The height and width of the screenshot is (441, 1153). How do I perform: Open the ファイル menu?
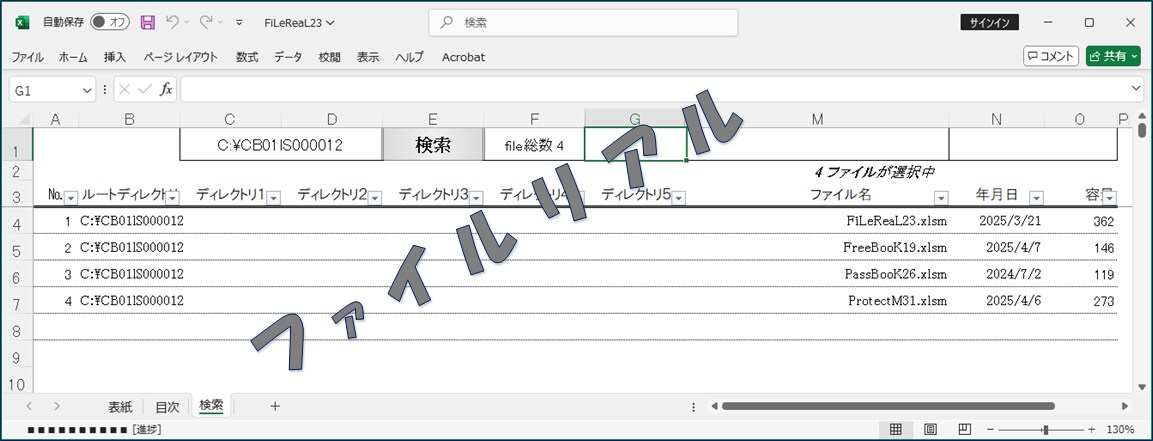coord(27,57)
